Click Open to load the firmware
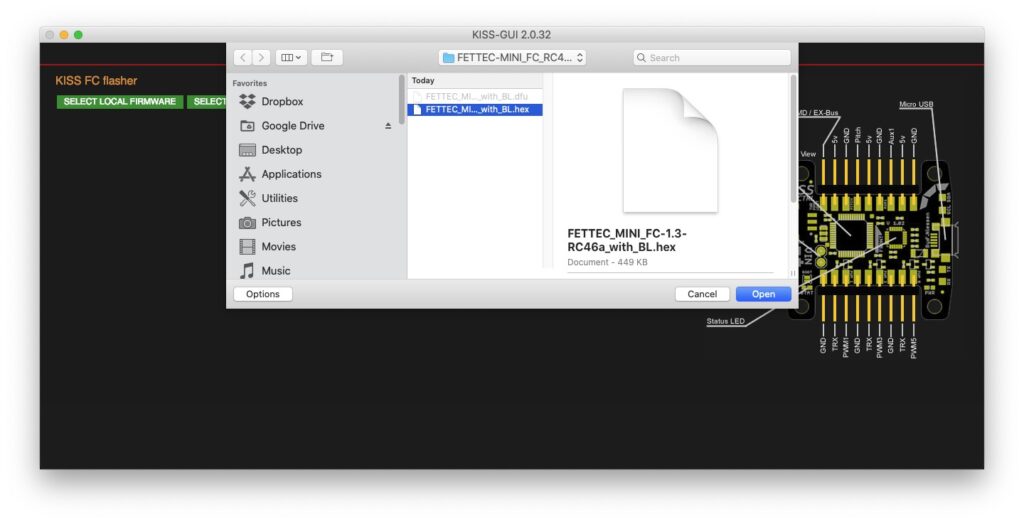The height and width of the screenshot is (522, 1024). (x=763, y=294)
